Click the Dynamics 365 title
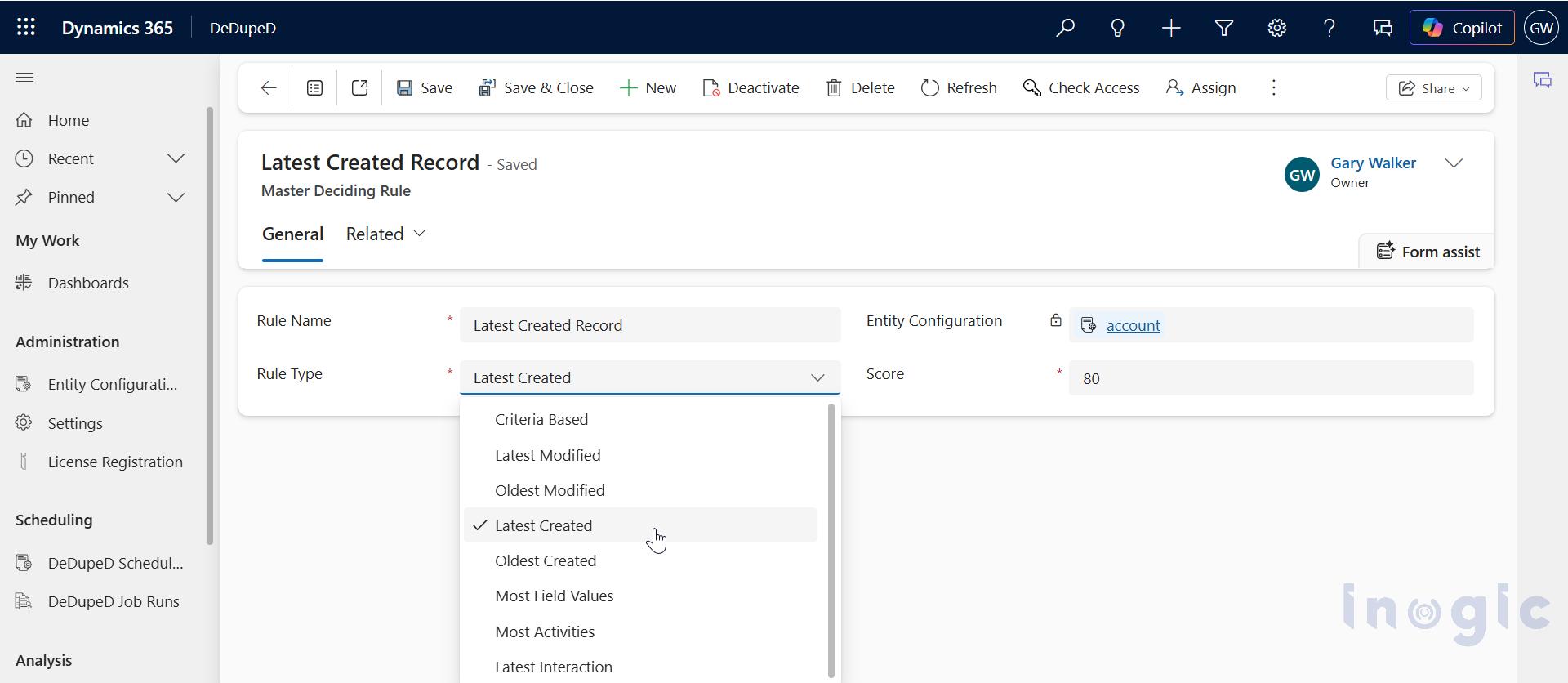 point(118,28)
